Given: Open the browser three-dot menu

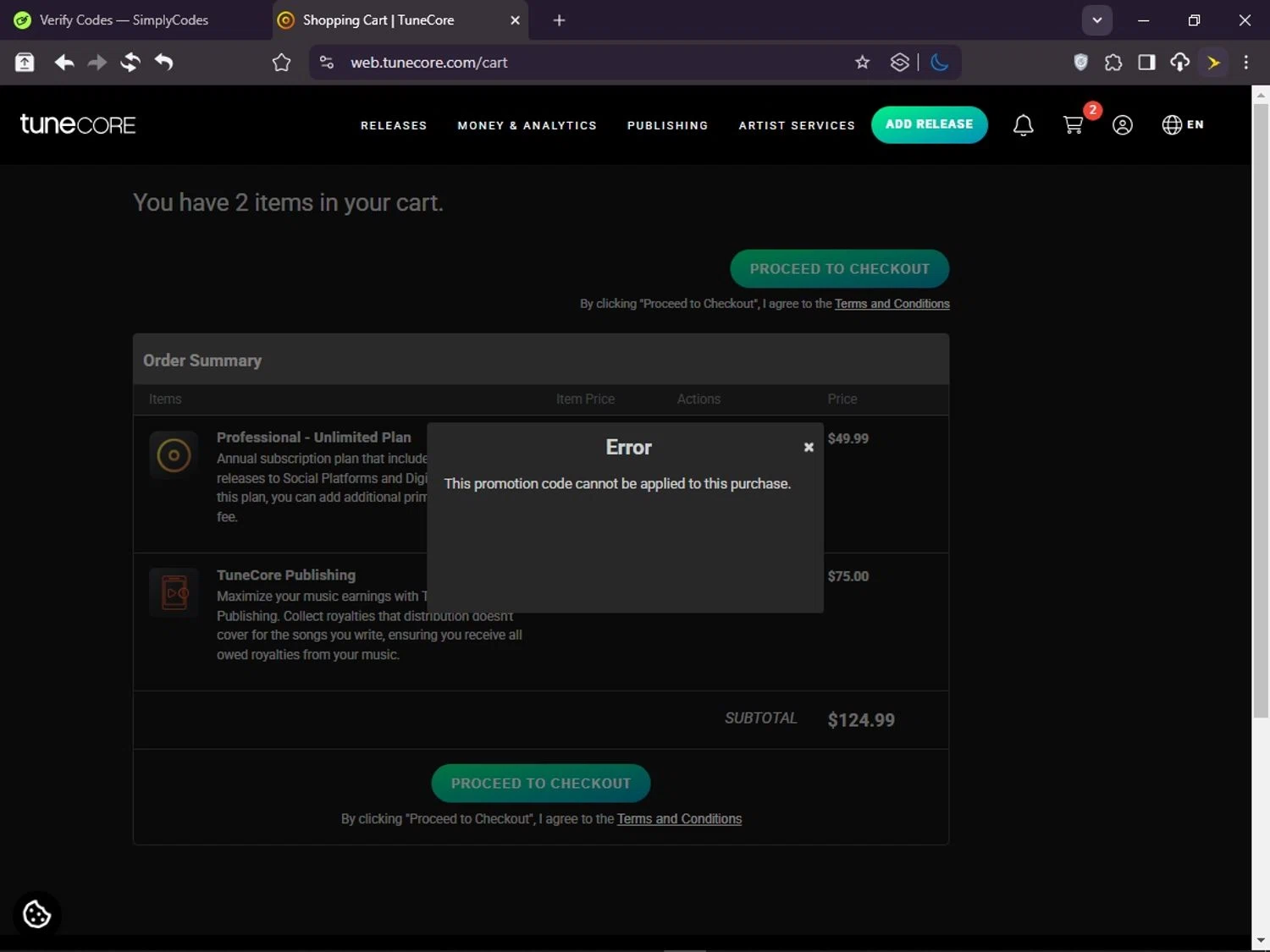Looking at the screenshot, I should point(1245,62).
